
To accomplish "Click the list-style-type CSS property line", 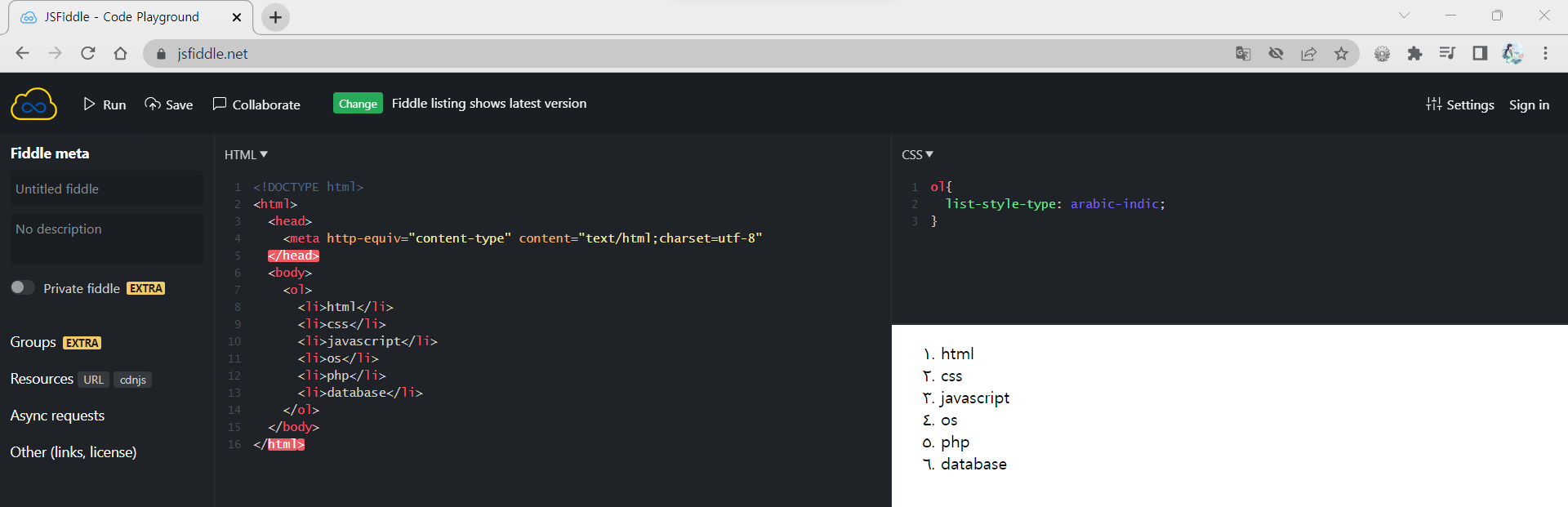I will click(1055, 204).
